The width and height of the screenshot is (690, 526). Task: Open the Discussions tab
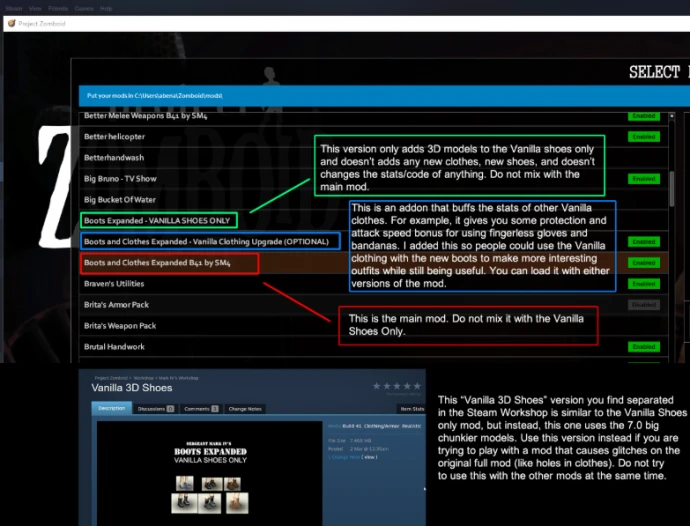click(155, 409)
